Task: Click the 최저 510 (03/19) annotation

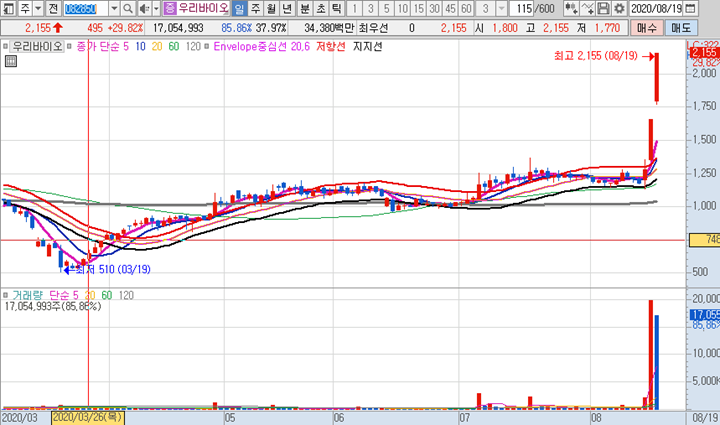Action: coord(112,269)
